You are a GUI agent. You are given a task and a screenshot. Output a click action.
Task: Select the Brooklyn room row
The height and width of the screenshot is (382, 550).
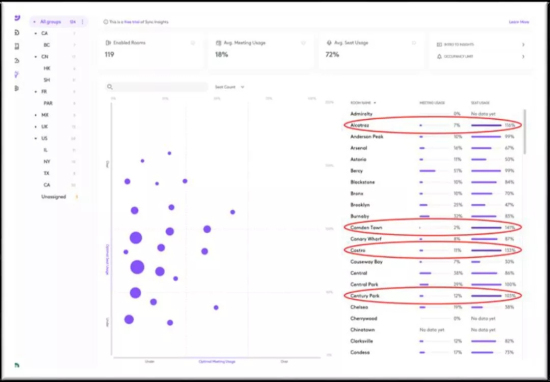(x=433, y=205)
